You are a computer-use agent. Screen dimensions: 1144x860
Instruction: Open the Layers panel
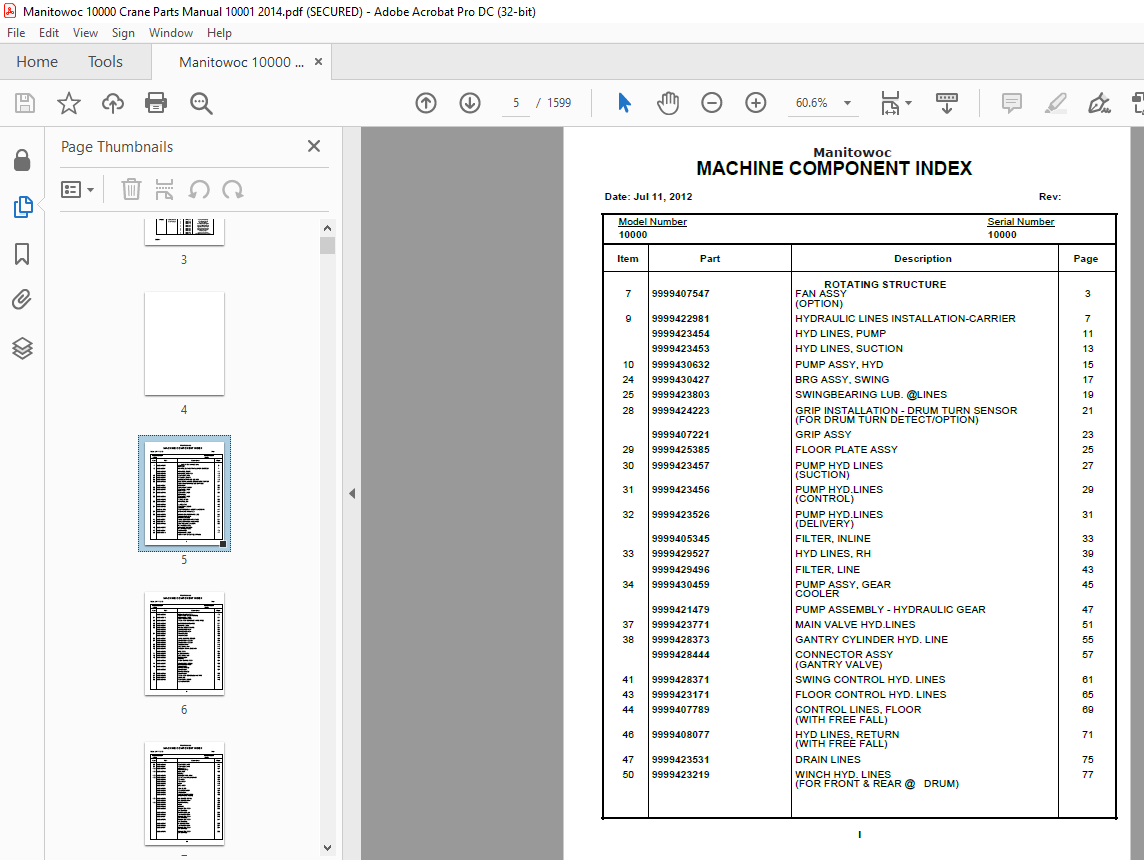tap(22, 348)
